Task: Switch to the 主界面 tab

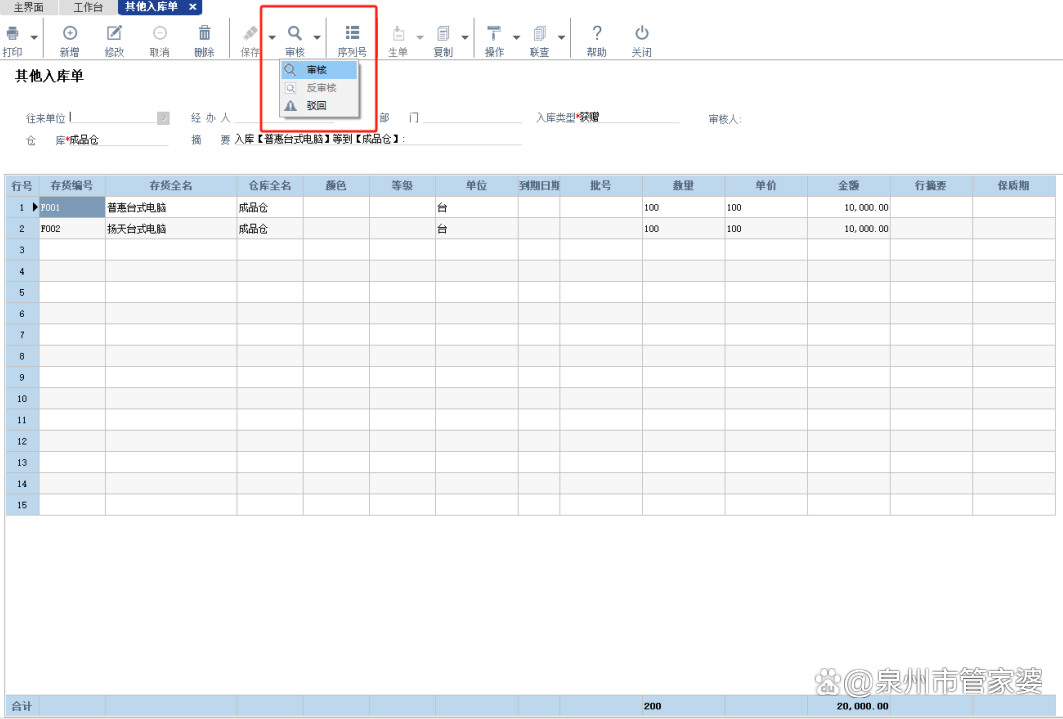Action: tap(28, 7)
